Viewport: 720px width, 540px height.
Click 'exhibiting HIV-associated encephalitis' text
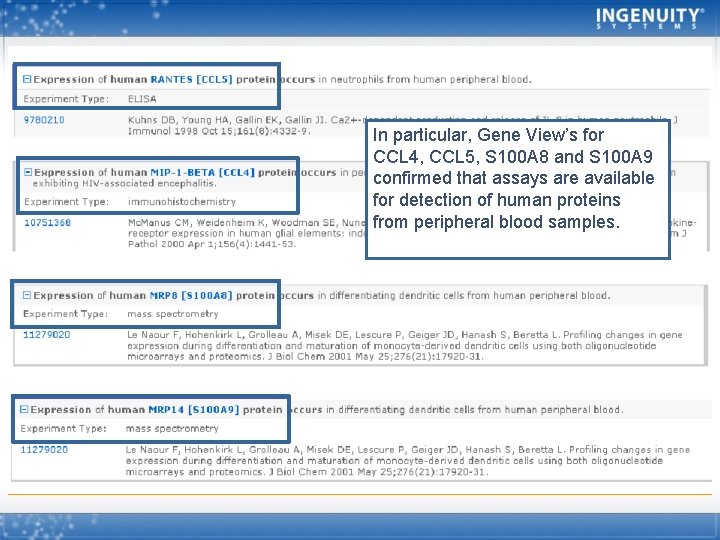(x=124, y=183)
